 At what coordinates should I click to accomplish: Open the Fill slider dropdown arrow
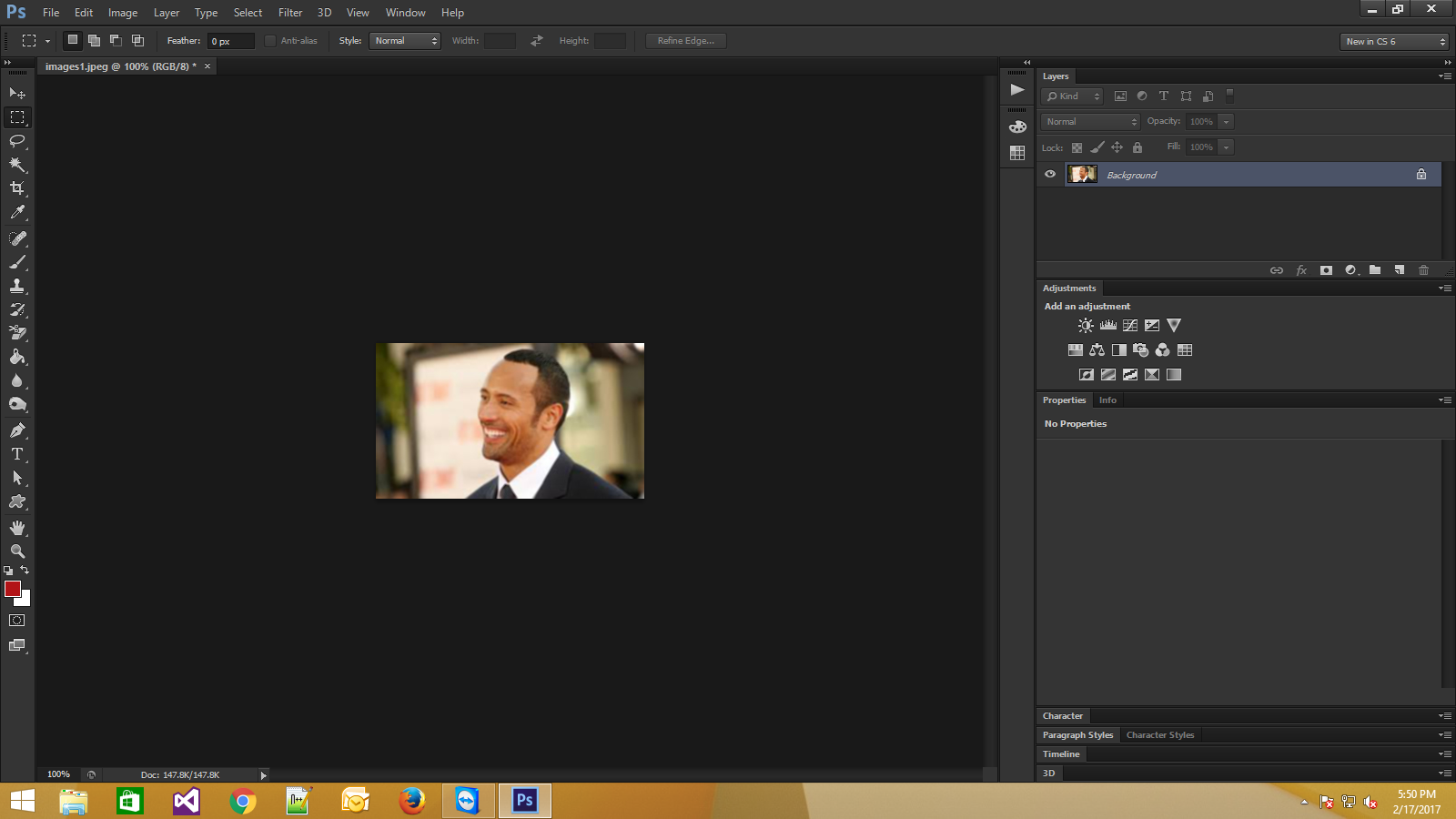pyautogui.click(x=1226, y=147)
